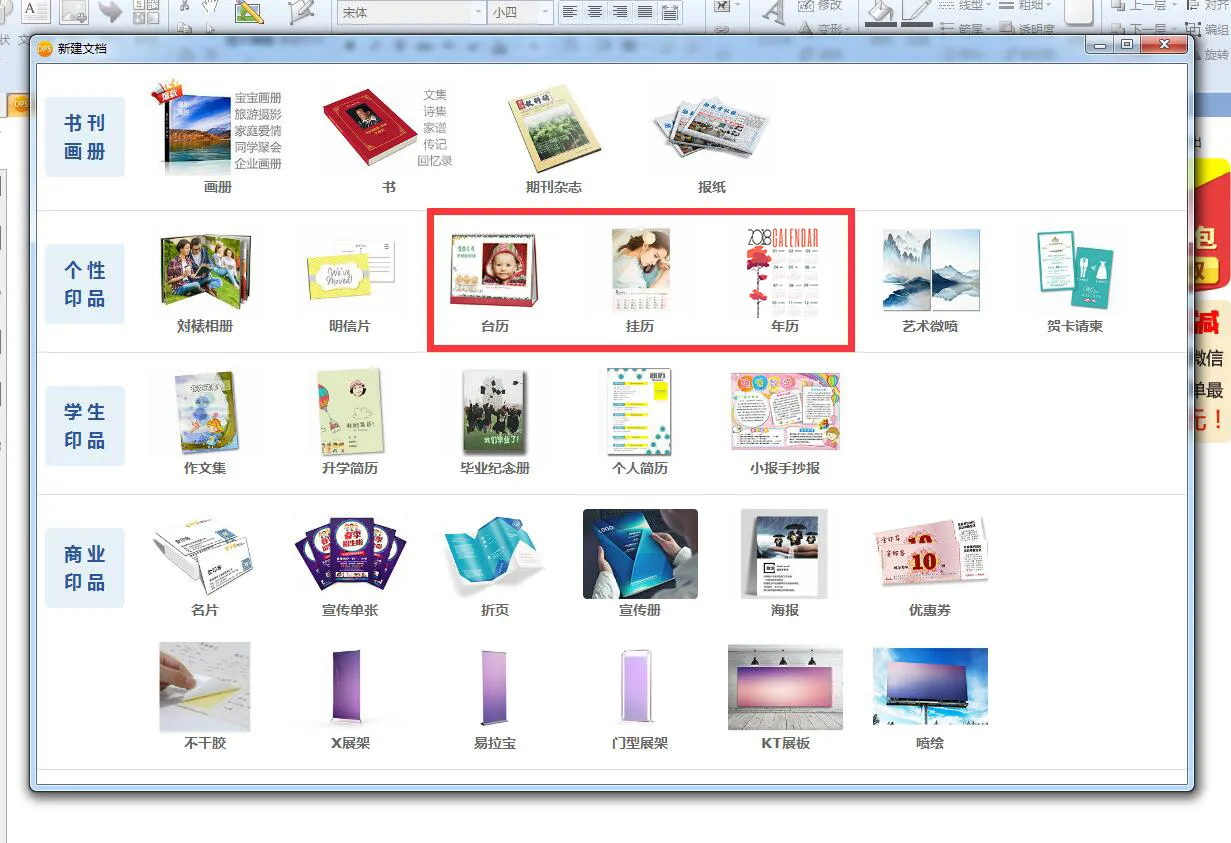The width and height of the screenshot is (1231, 843).
Task: Click the line color pen tool
Action: click(x=917, y=11)
